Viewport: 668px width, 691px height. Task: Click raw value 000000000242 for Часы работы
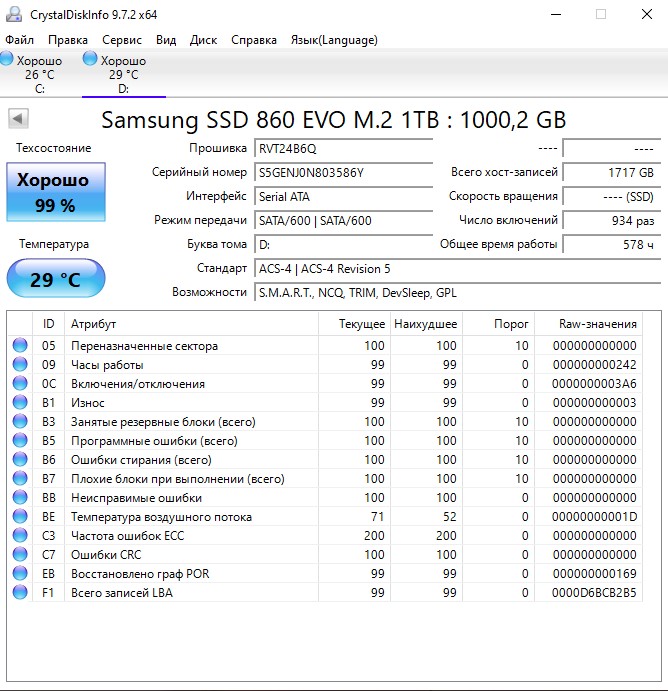pos(594,364)
